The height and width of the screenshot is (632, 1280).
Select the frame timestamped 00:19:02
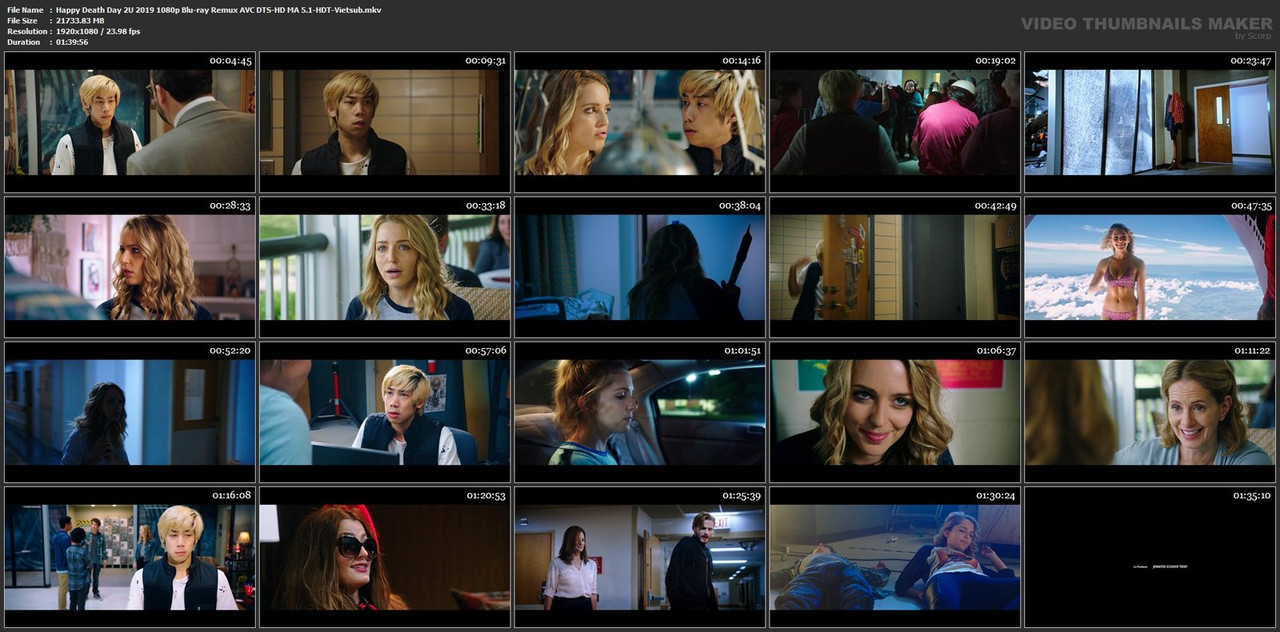(895, 122)
